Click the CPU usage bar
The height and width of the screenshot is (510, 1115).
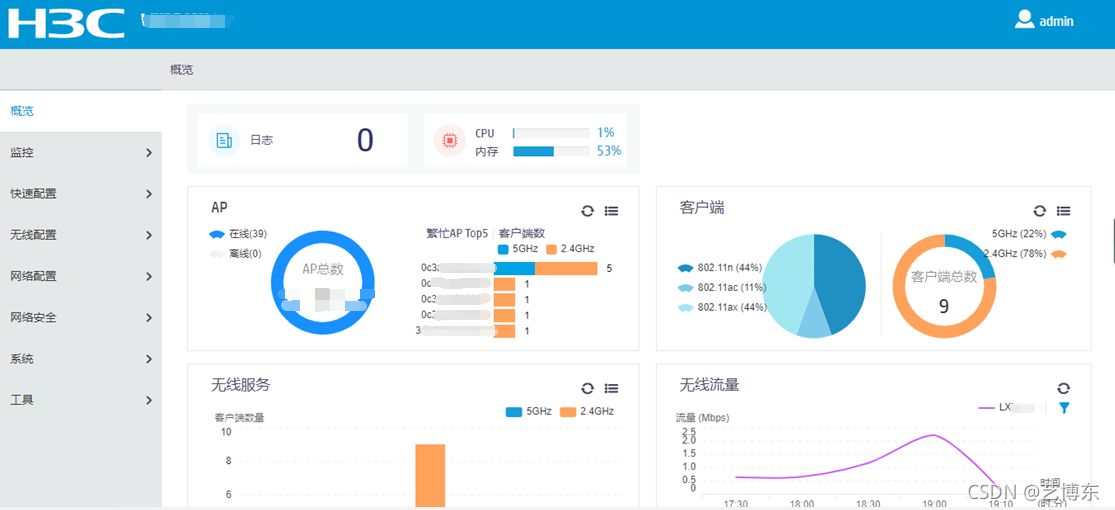click(551, 133)
